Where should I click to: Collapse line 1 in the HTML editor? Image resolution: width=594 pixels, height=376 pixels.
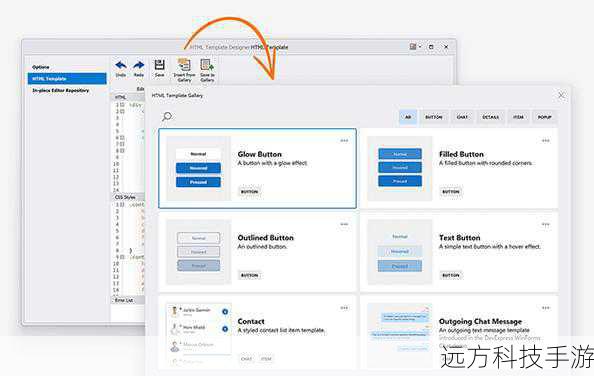122,105
